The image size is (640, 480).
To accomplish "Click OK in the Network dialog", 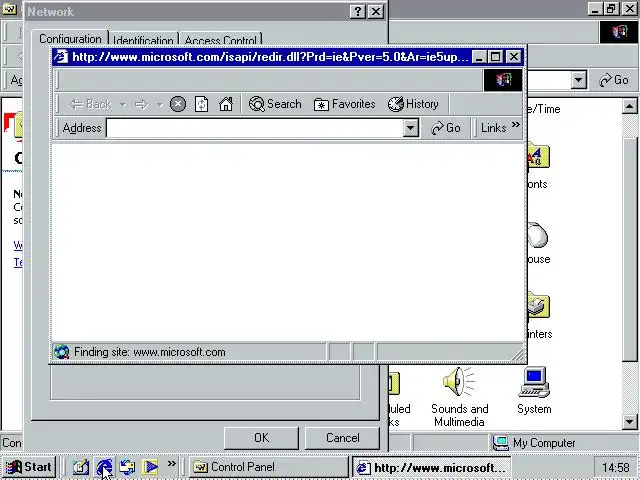I will [261, 438].
